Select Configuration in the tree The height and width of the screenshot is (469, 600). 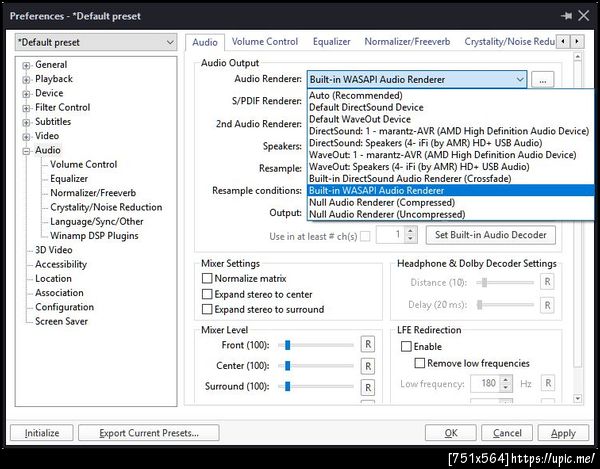pos(64,307)
